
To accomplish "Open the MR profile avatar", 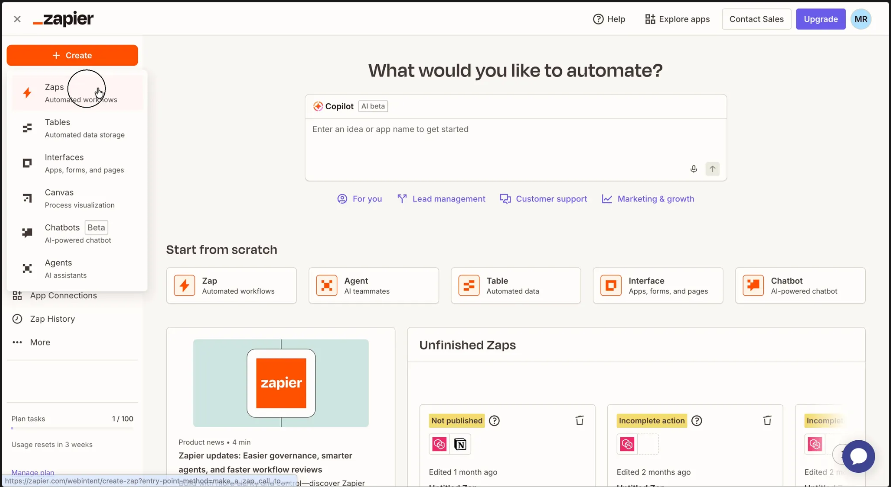I will (860, 19).
